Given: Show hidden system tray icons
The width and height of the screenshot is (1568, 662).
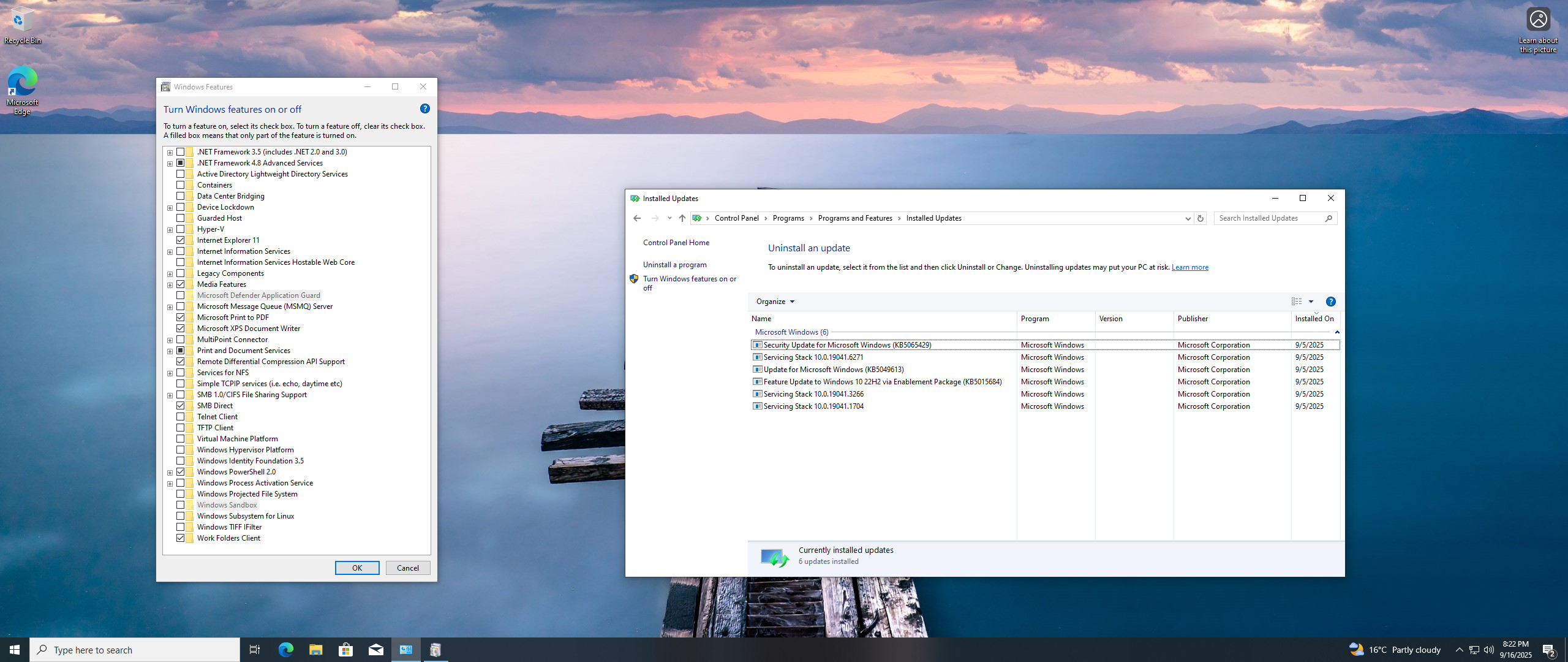Looking at the screenshot, I should 1459,650.
